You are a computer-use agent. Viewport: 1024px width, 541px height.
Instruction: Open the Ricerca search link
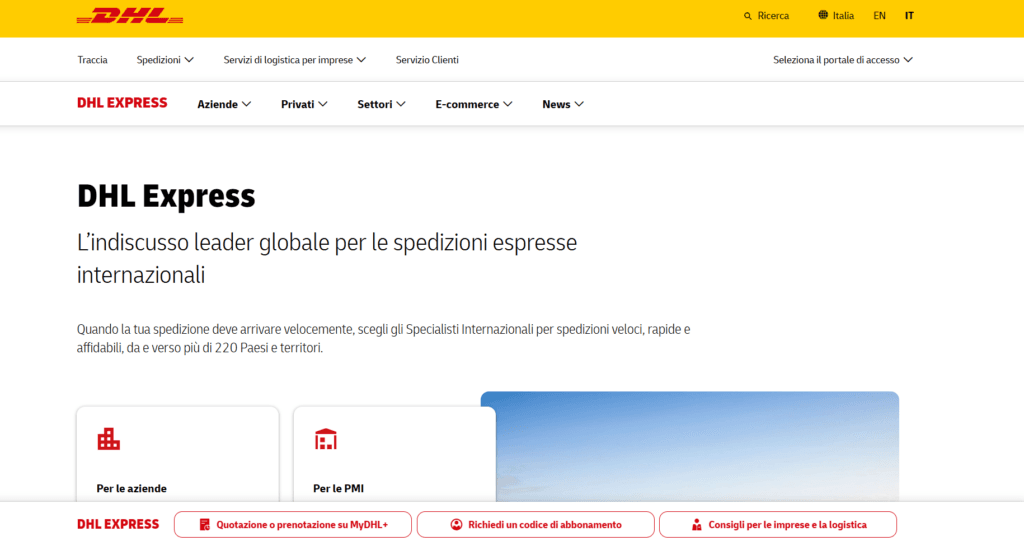[x=766, y=16]
